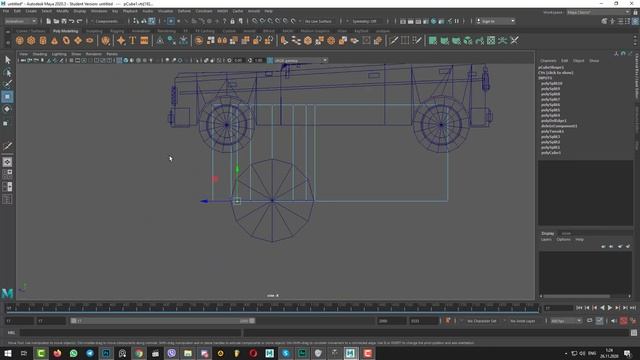Click the SVG tool shelf icon
Screen dimensions: 640x360
(x=144, y=40)
